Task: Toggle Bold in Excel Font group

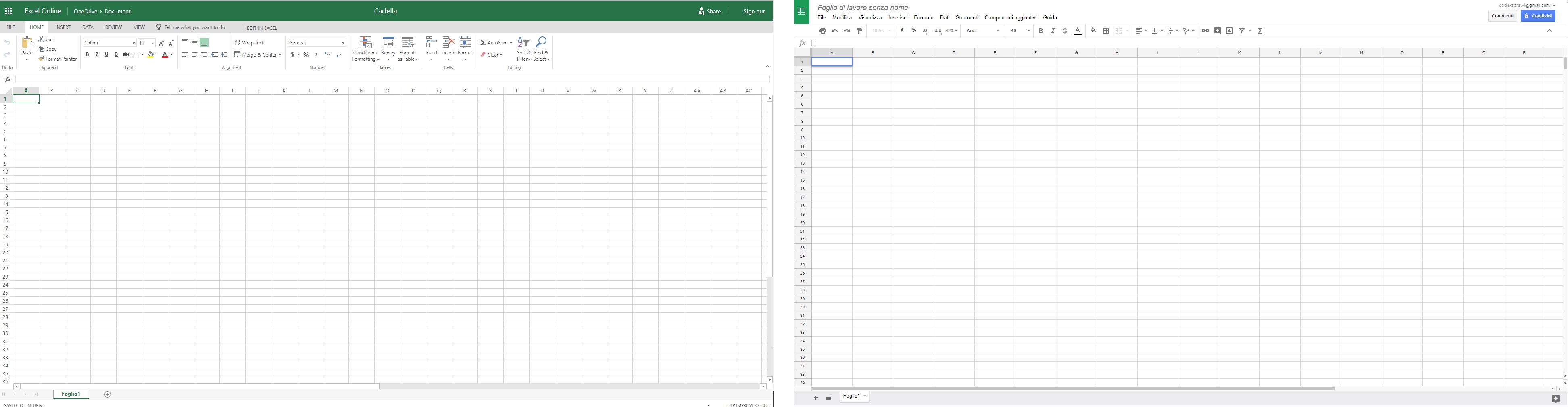Action: (87, 55)
